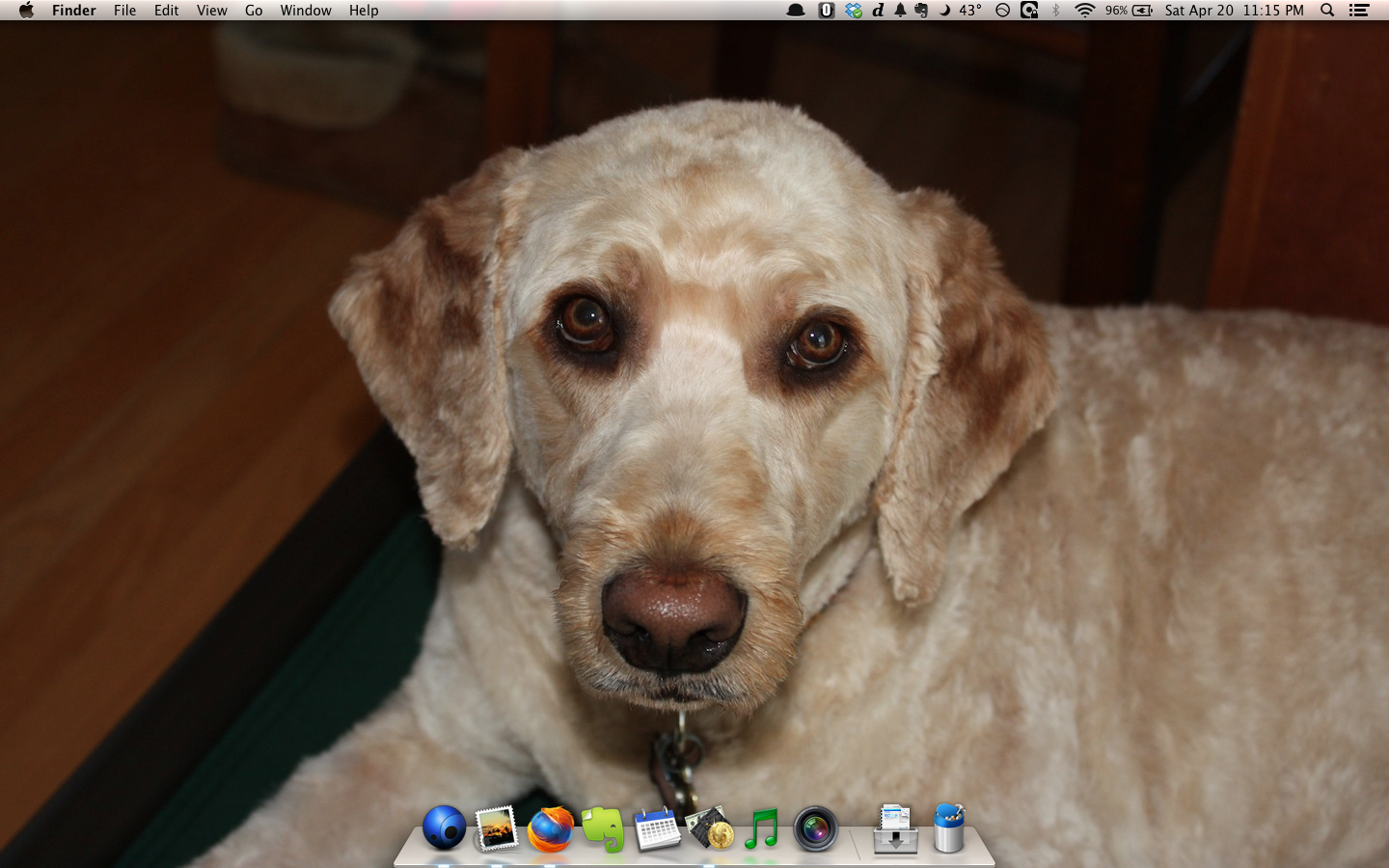
Task: Open the camera lens app in Dock
Action: click(x=816, y=828)
